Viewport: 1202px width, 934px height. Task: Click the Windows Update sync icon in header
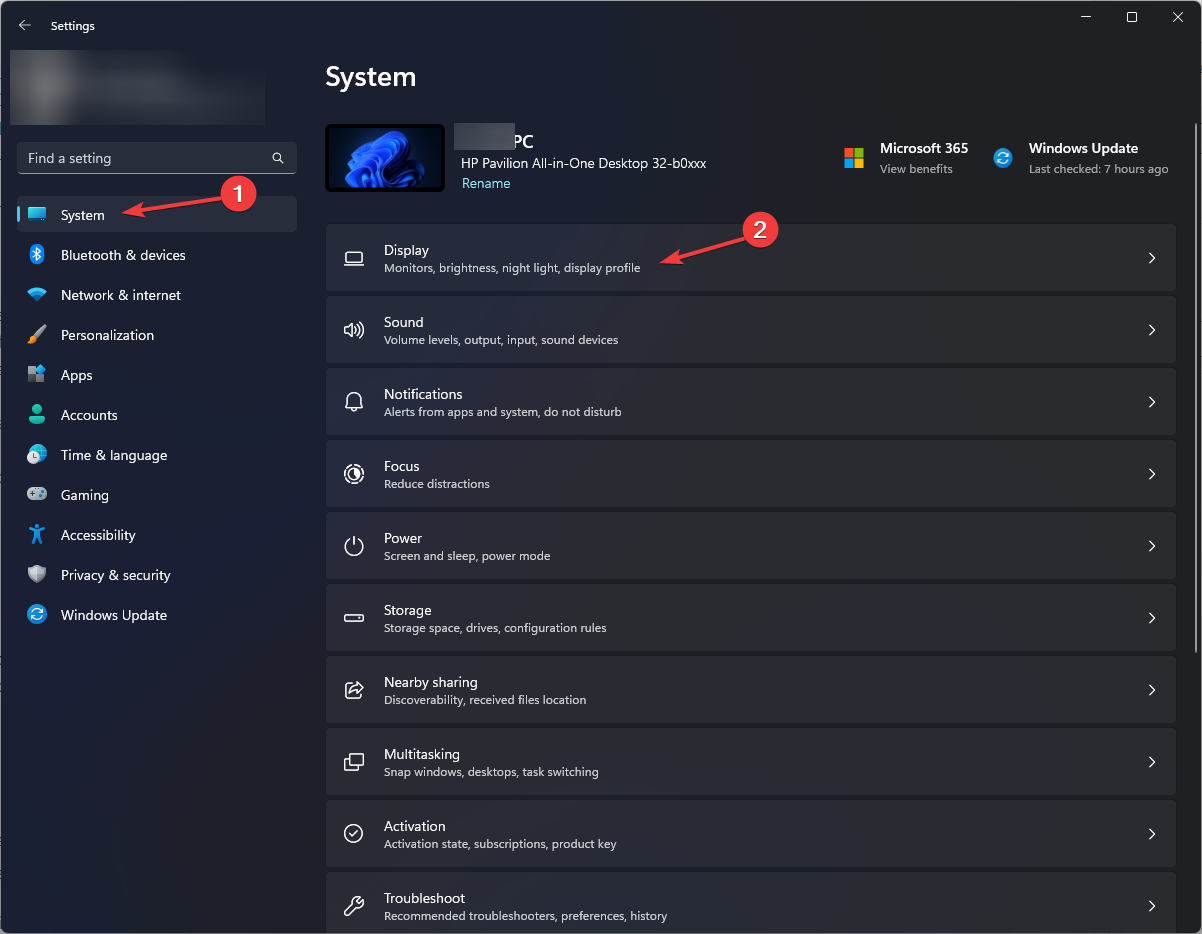1003,158
